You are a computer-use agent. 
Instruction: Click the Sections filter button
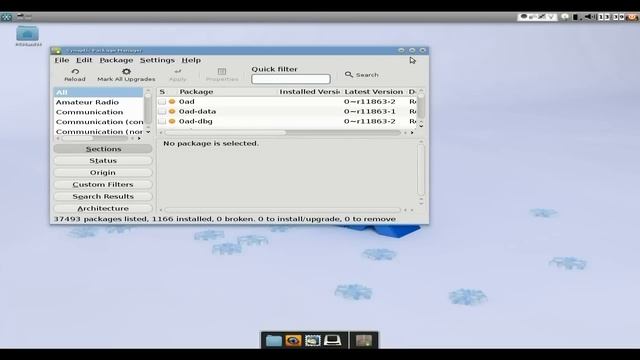[x=103, y=149]
